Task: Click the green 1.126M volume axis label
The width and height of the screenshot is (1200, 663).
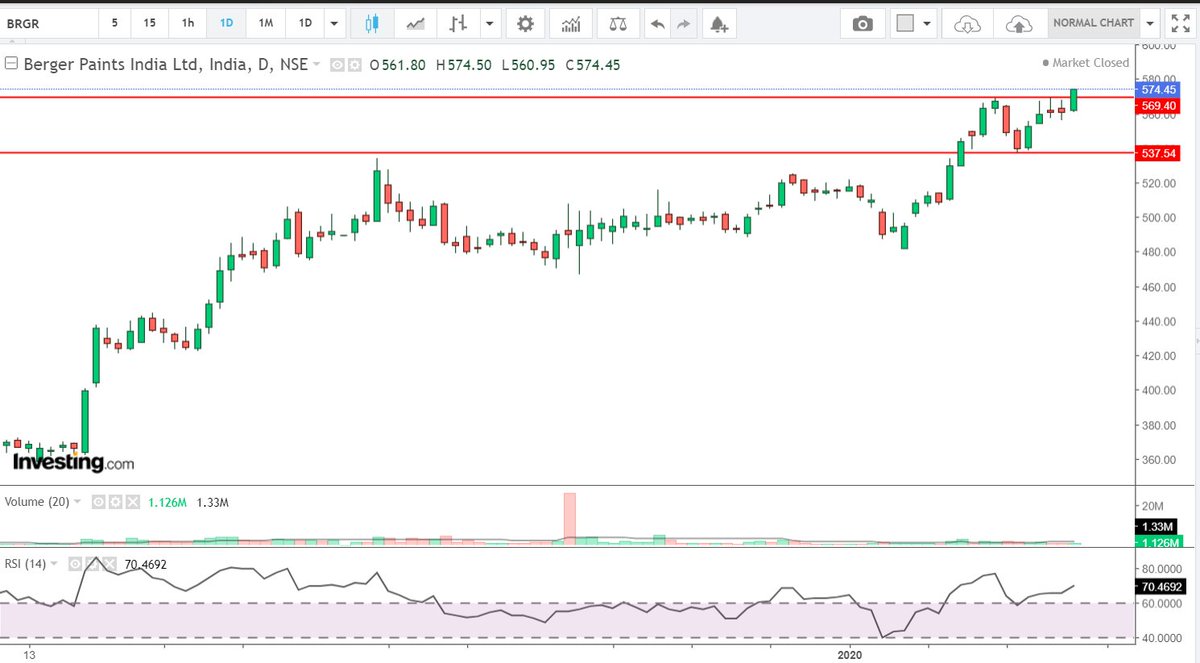Action: 1160,542
